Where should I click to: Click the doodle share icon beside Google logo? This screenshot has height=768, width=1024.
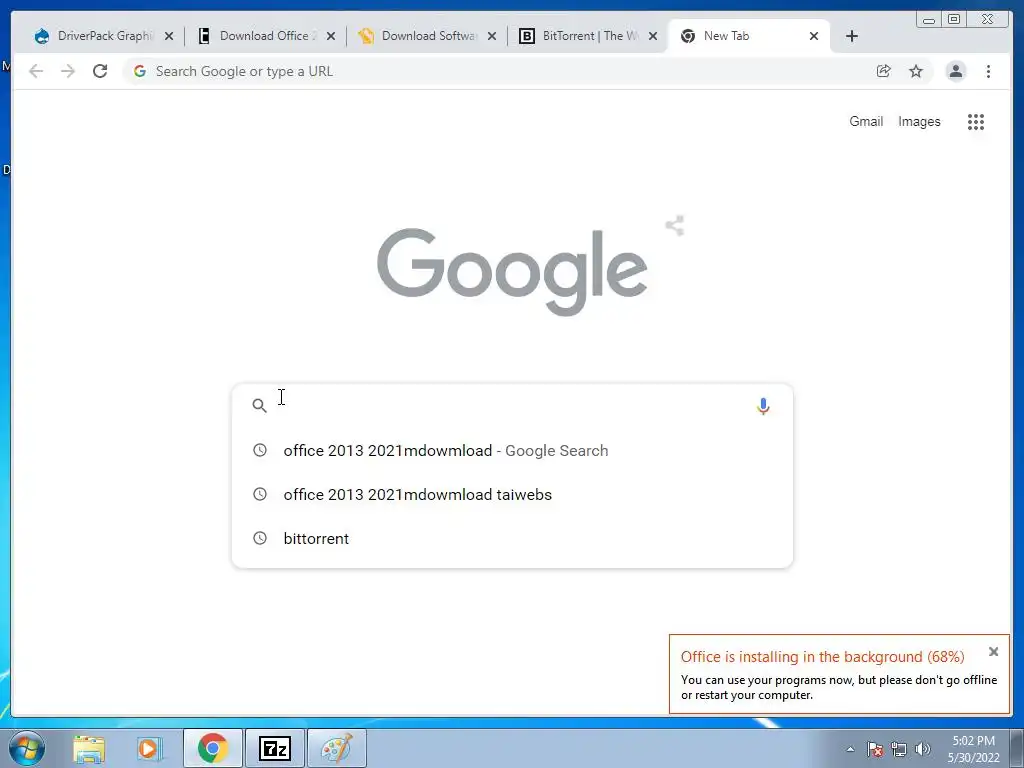675,226
